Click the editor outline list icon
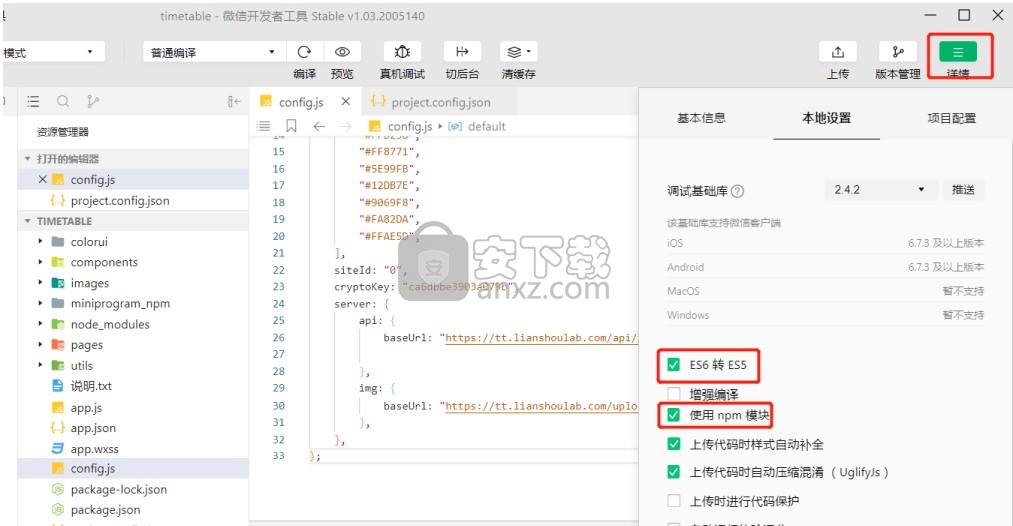Screen dimensions: 1013x526 (264, 126)
